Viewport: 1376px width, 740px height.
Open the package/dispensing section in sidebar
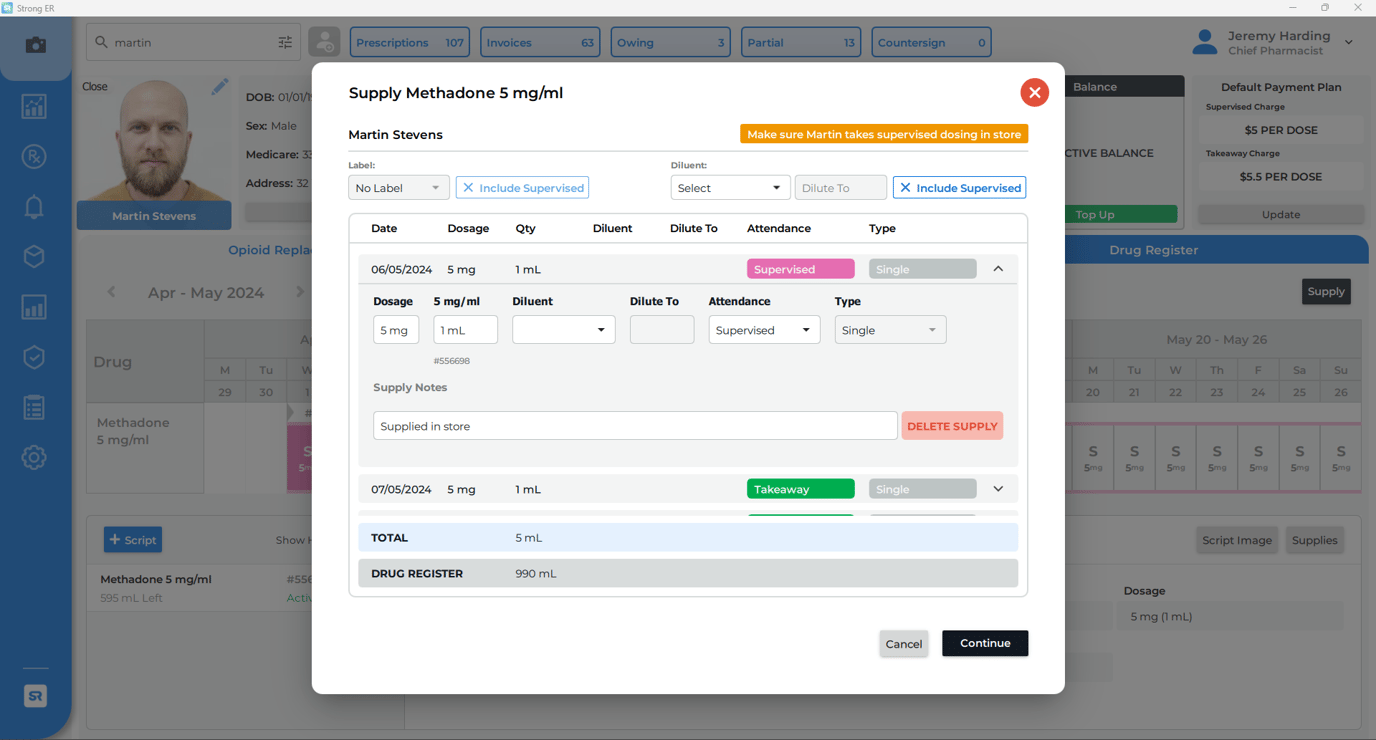34,256
